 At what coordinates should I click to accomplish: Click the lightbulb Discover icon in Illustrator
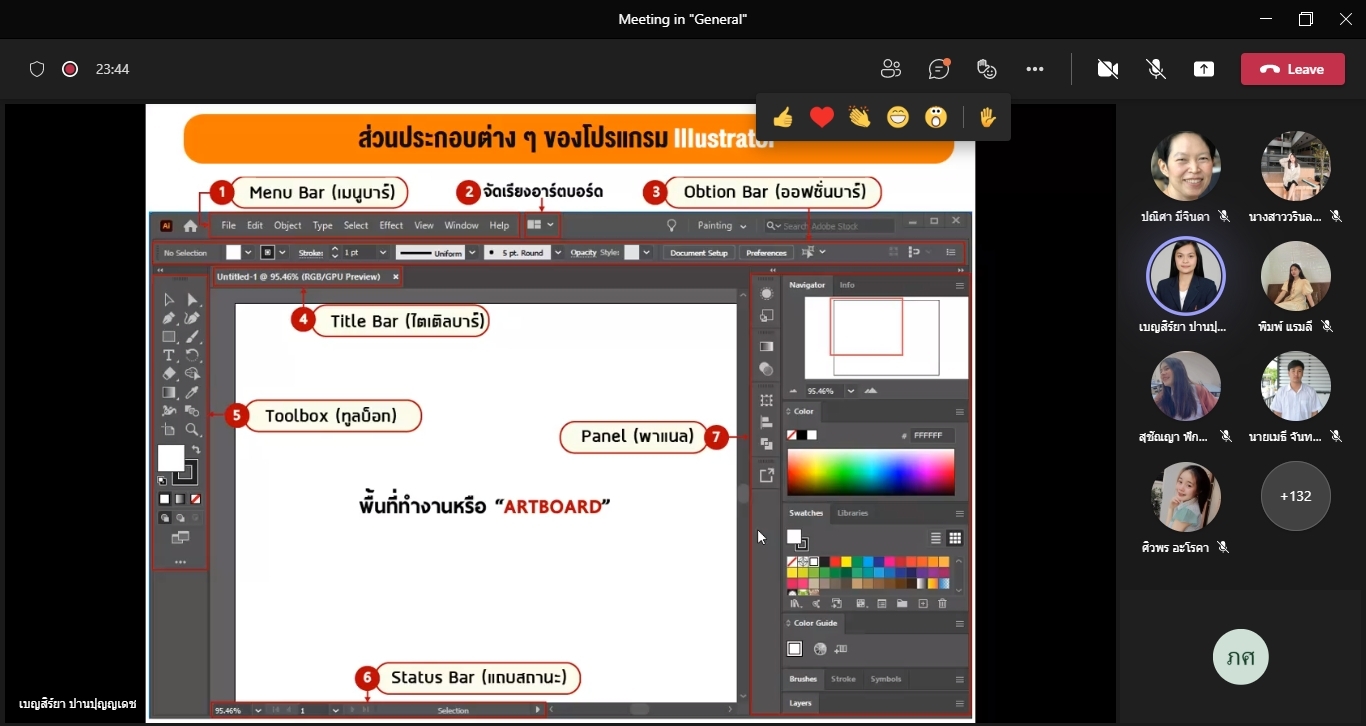click(x=672, y=226)
